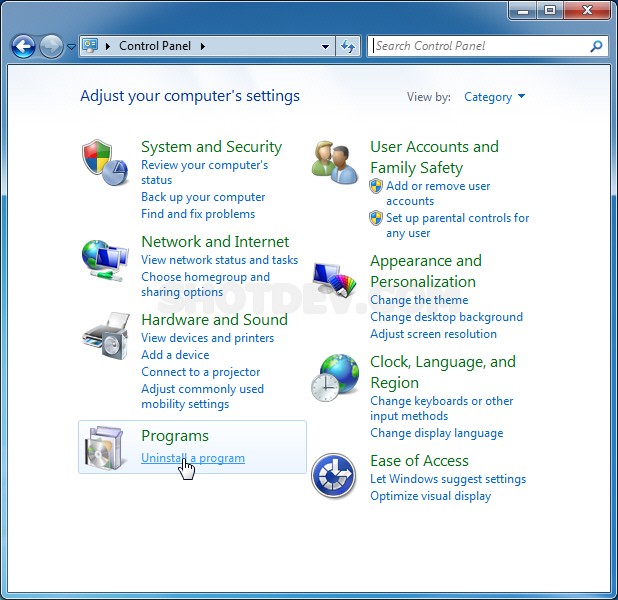Click the Hardware and Sound printer icon

click(x=106, y=335)
